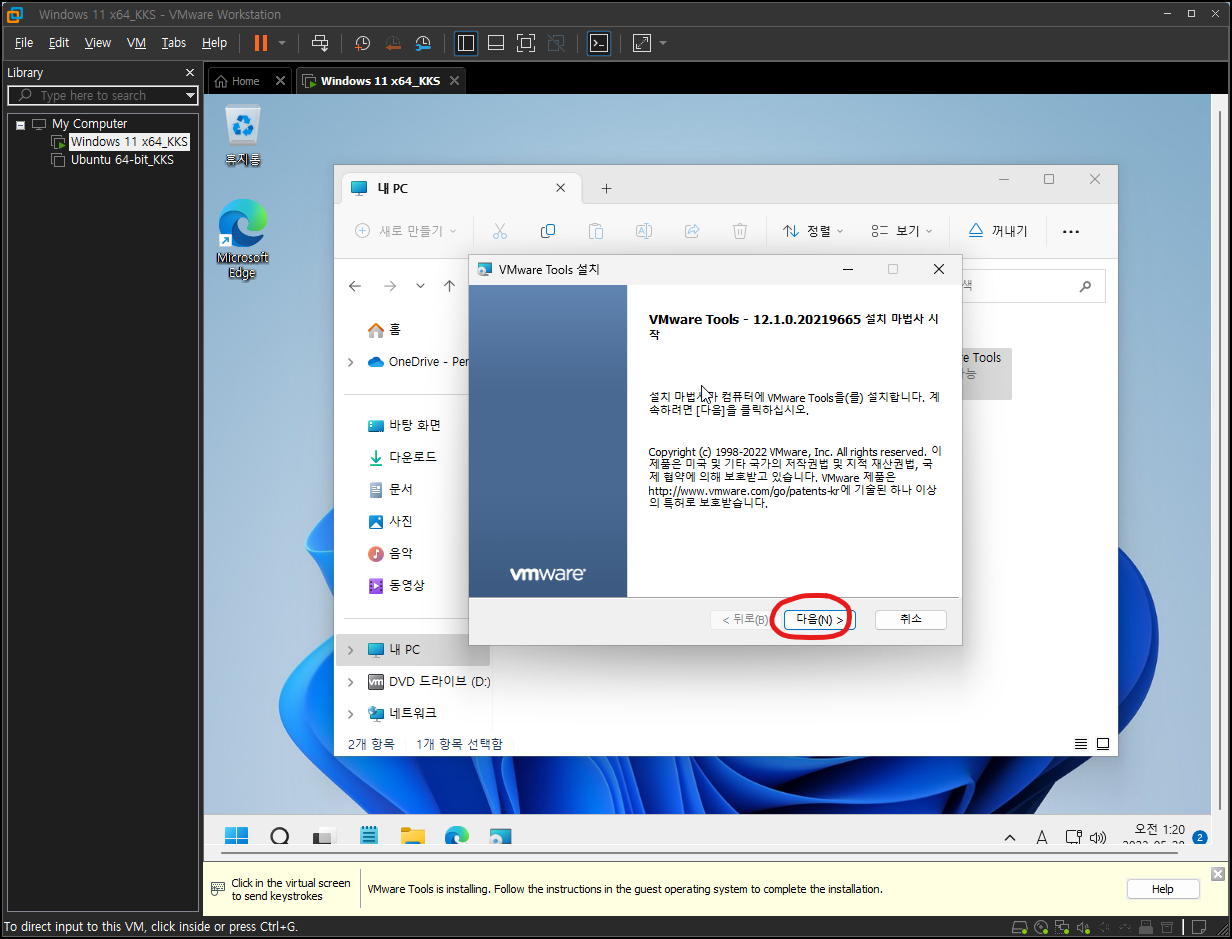Open the Edit menu
The image size is (1232, 939).
pos(59,43)
